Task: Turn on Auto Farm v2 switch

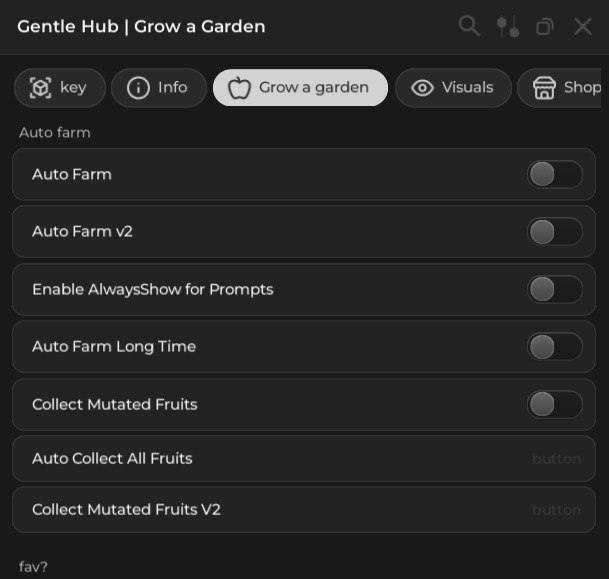Action: click(x=555, y=232)
